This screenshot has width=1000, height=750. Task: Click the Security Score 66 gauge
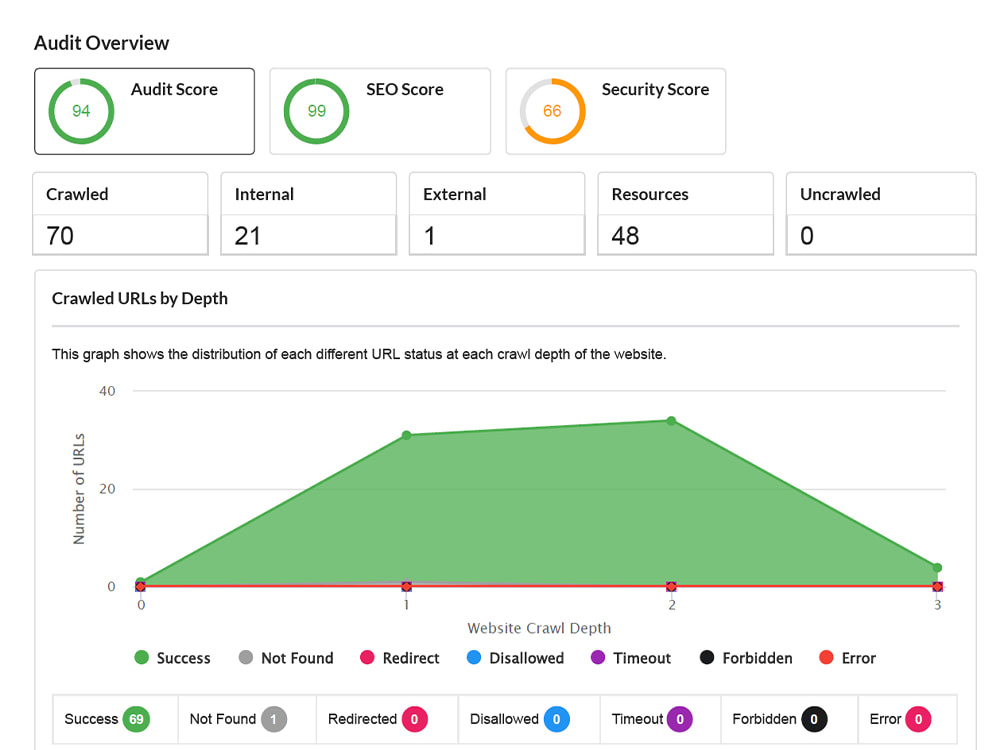[552, 111]
